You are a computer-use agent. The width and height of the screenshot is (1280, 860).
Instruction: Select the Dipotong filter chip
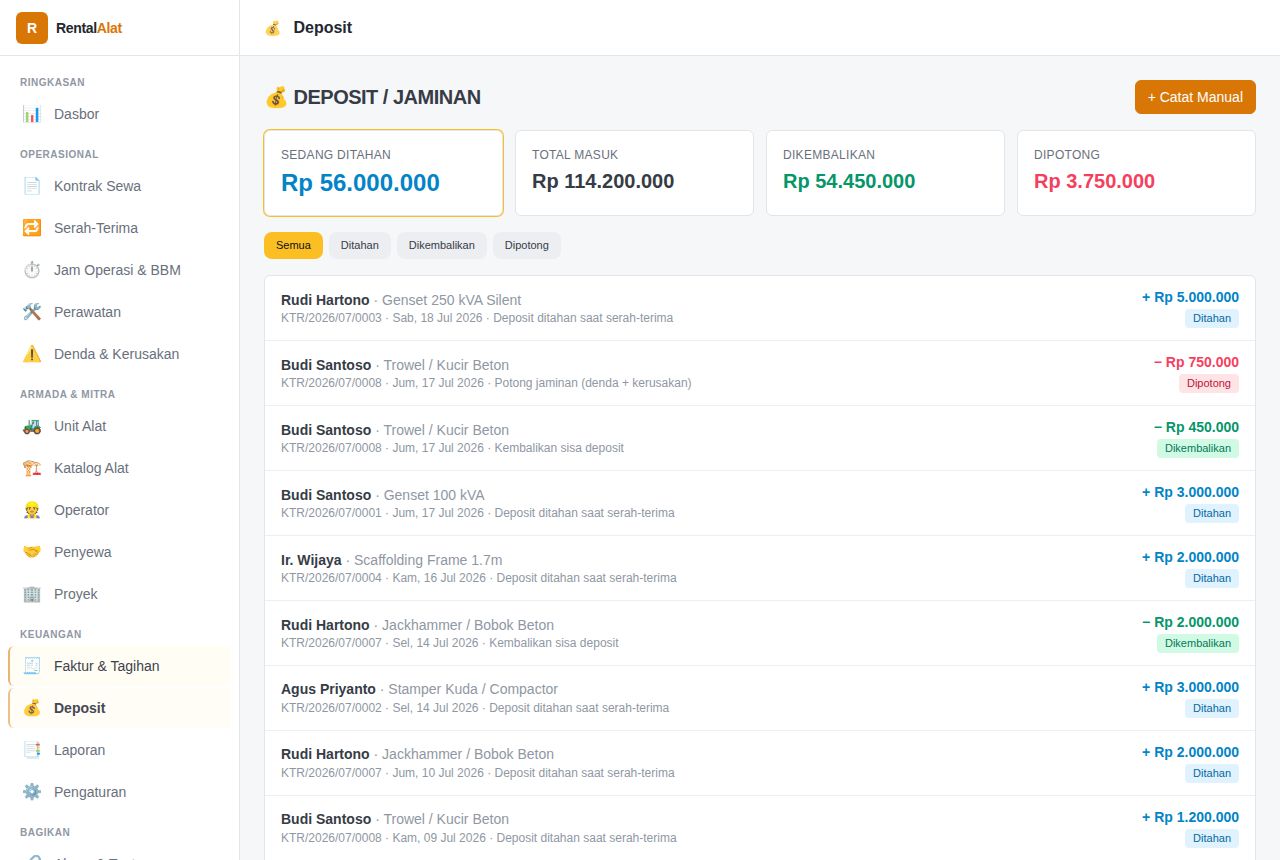pyautogui.click(x=527, y=245)
